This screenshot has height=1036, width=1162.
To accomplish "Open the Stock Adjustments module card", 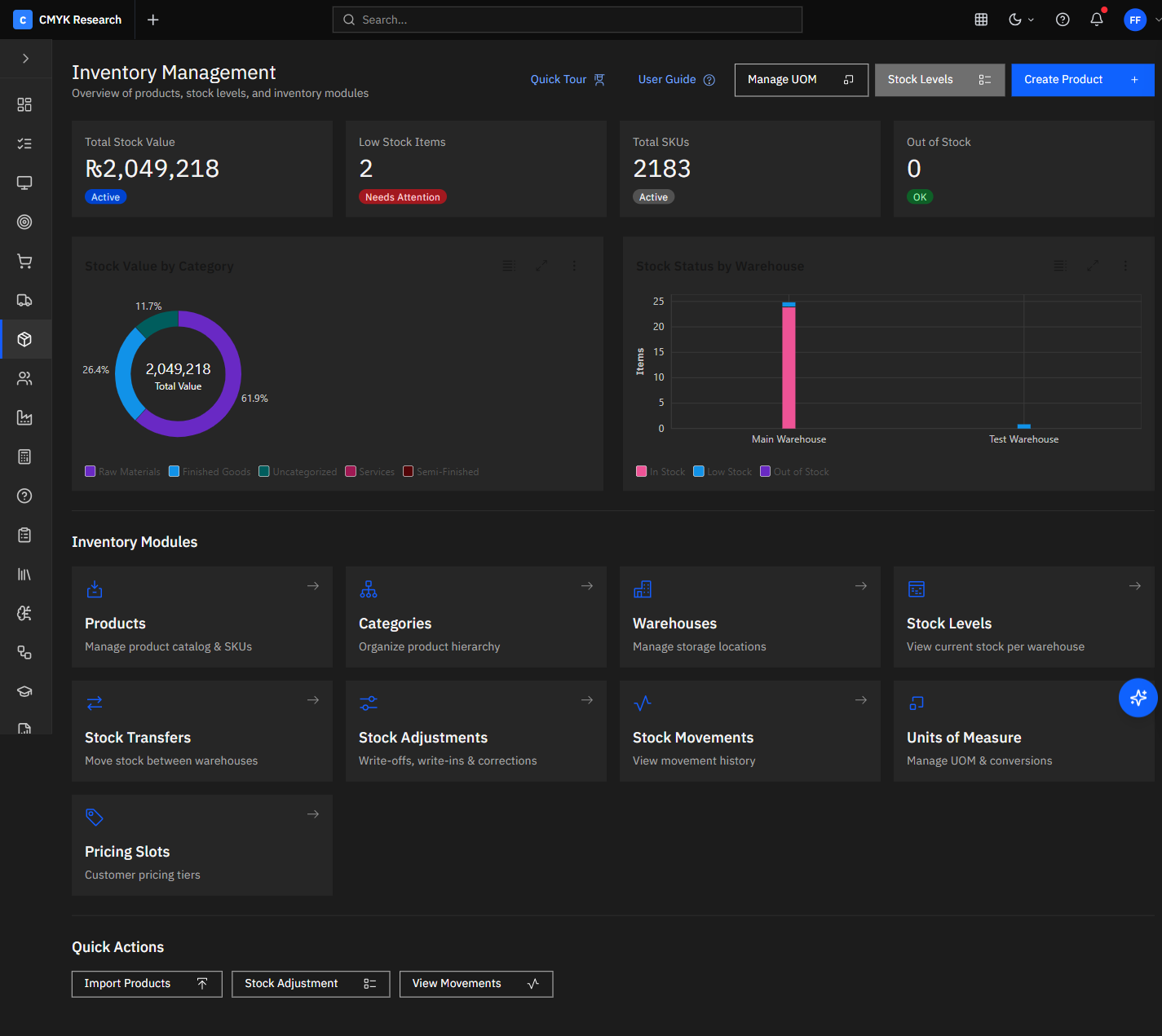I will coord(476,731).
